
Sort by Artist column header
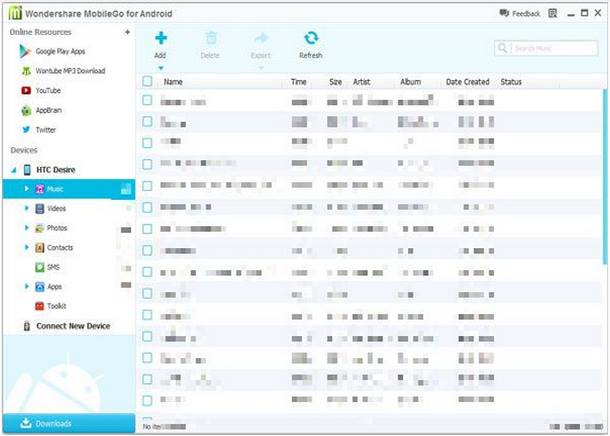362,82
